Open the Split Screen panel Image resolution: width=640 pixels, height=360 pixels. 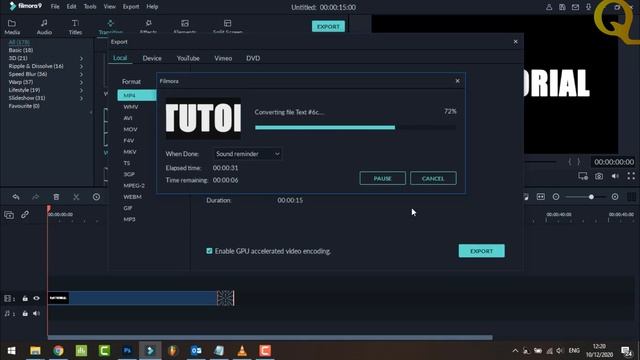(x=227, y=27)
